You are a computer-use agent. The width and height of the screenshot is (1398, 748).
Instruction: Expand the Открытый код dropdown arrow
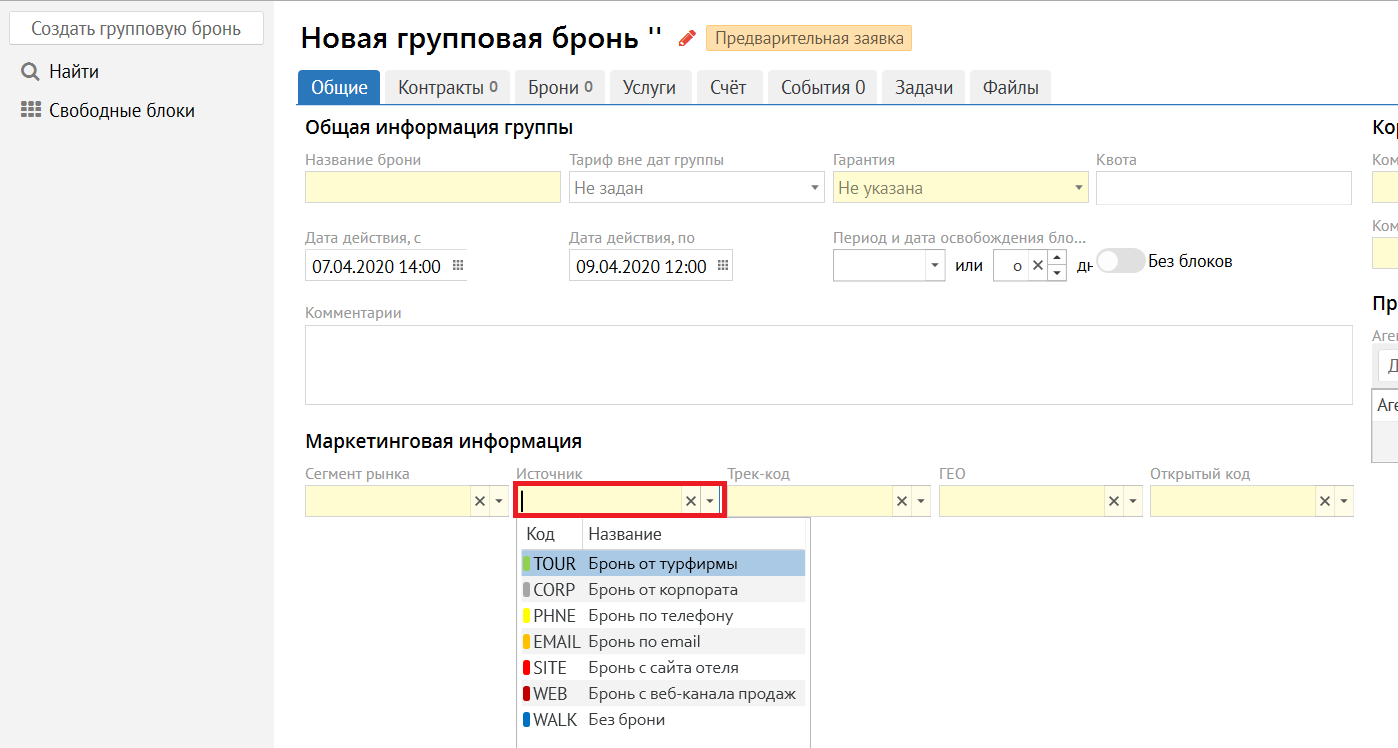[1344, 501]
